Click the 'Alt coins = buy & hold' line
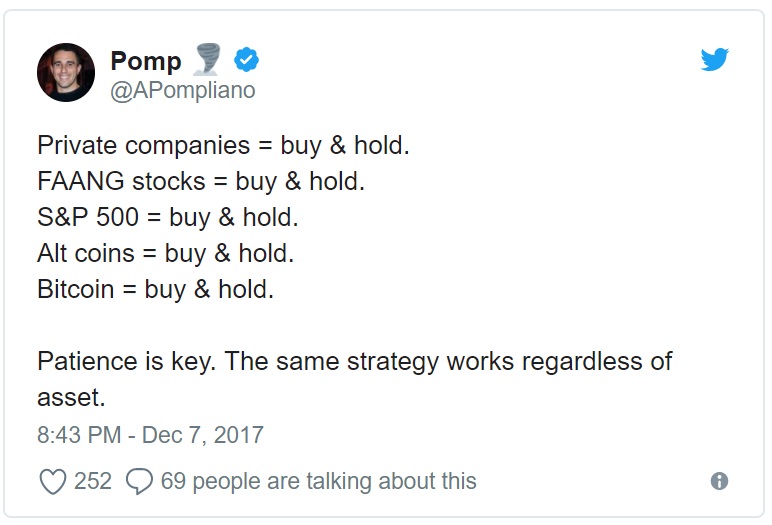The image size is (772, 525). (165, 254)
